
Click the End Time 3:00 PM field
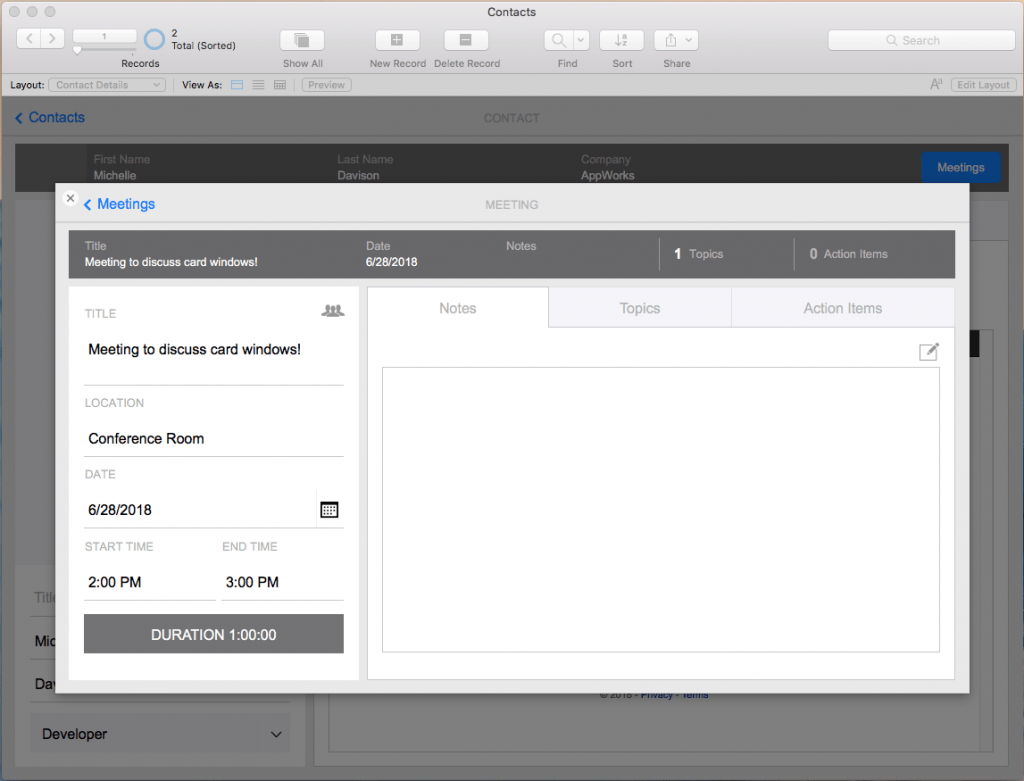click(282, 582)
